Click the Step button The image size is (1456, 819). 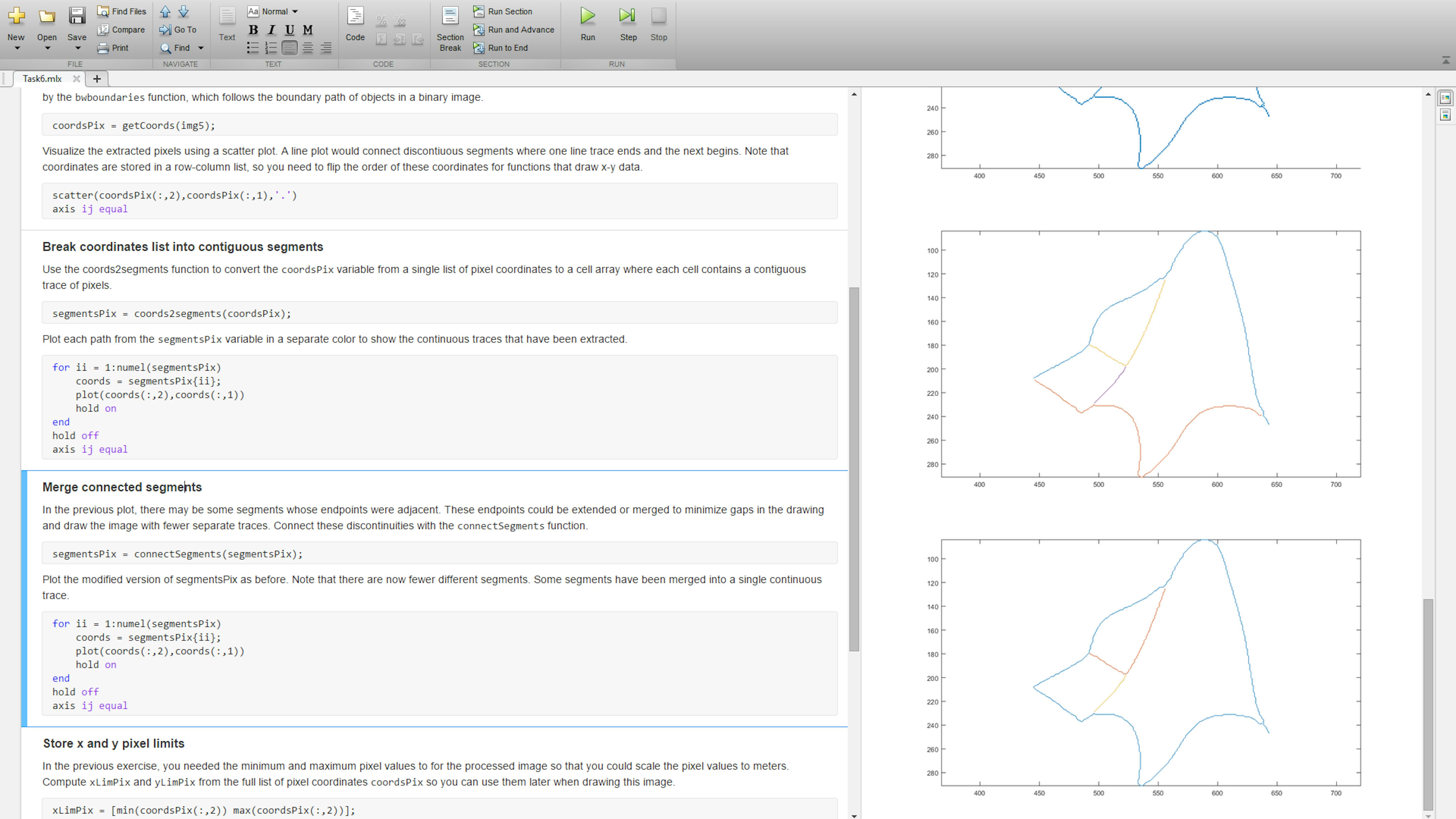pos(628,24)
